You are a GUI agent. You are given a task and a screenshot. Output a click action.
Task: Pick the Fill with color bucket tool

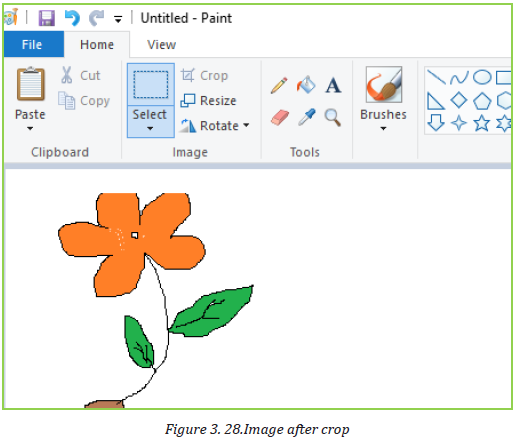(306, 85)
